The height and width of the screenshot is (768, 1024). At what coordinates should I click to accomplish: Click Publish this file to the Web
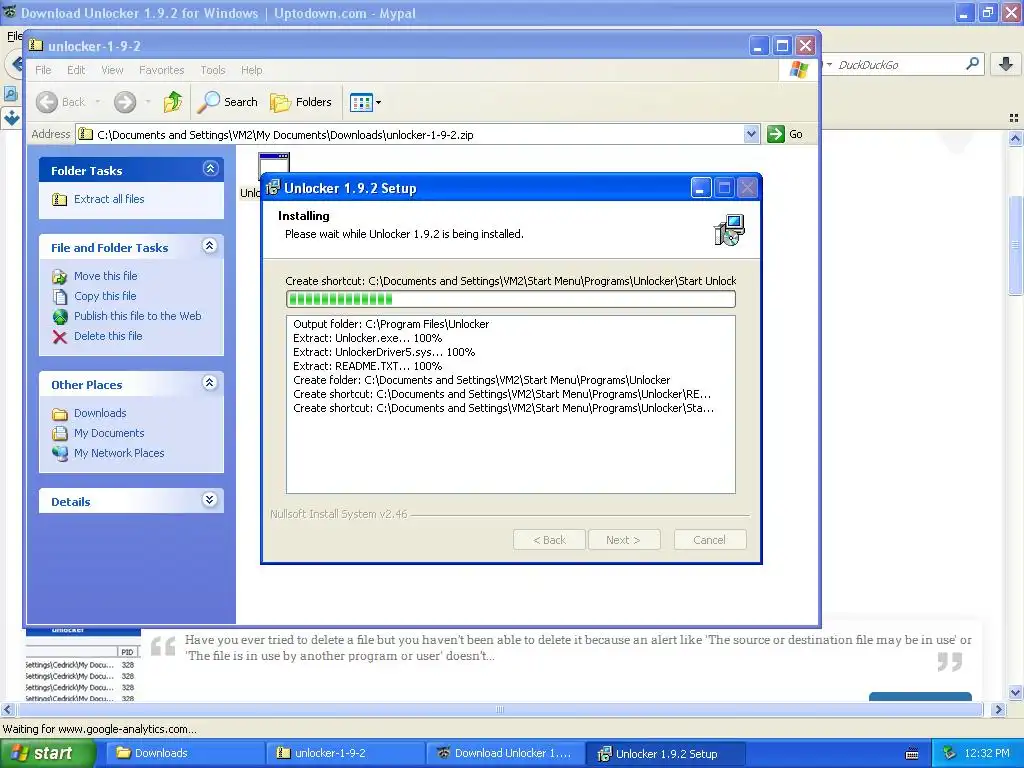[x=138, y=315]
